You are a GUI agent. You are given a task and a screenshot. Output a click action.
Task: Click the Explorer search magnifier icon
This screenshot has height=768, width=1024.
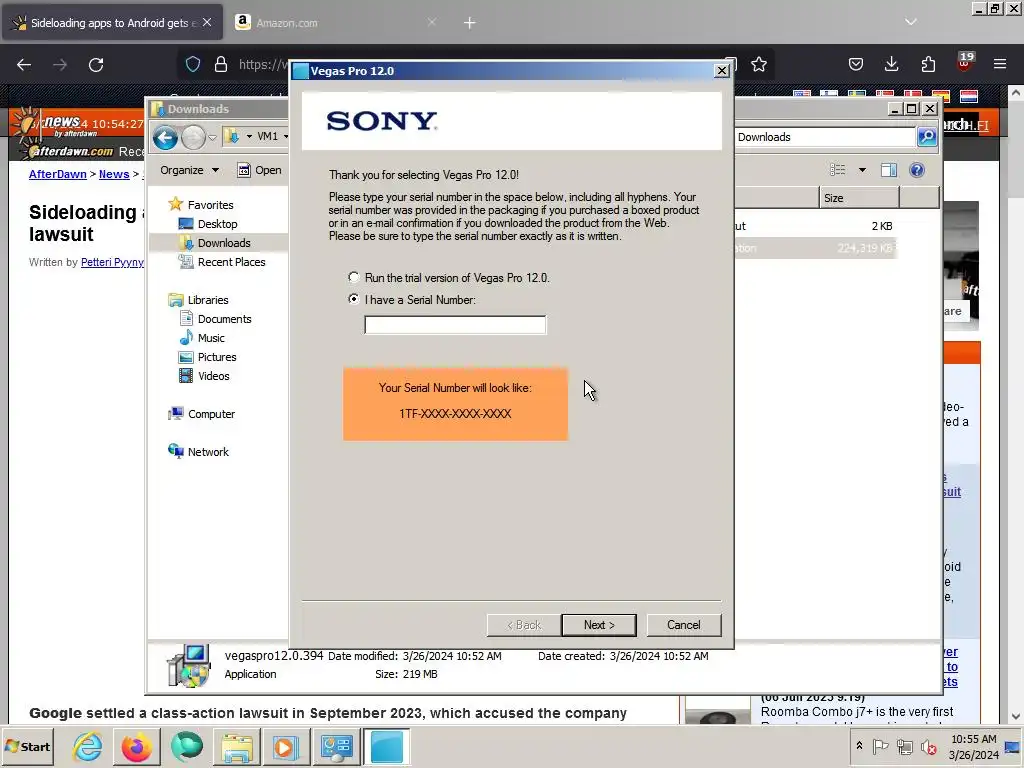click(x=927, y=136)
